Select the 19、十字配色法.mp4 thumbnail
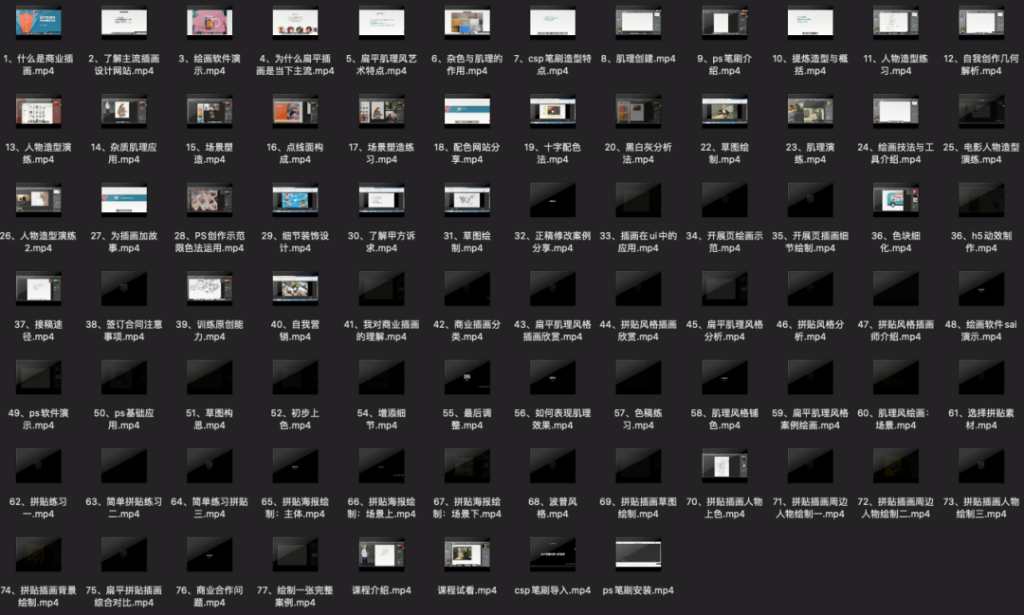 [553, 110]
